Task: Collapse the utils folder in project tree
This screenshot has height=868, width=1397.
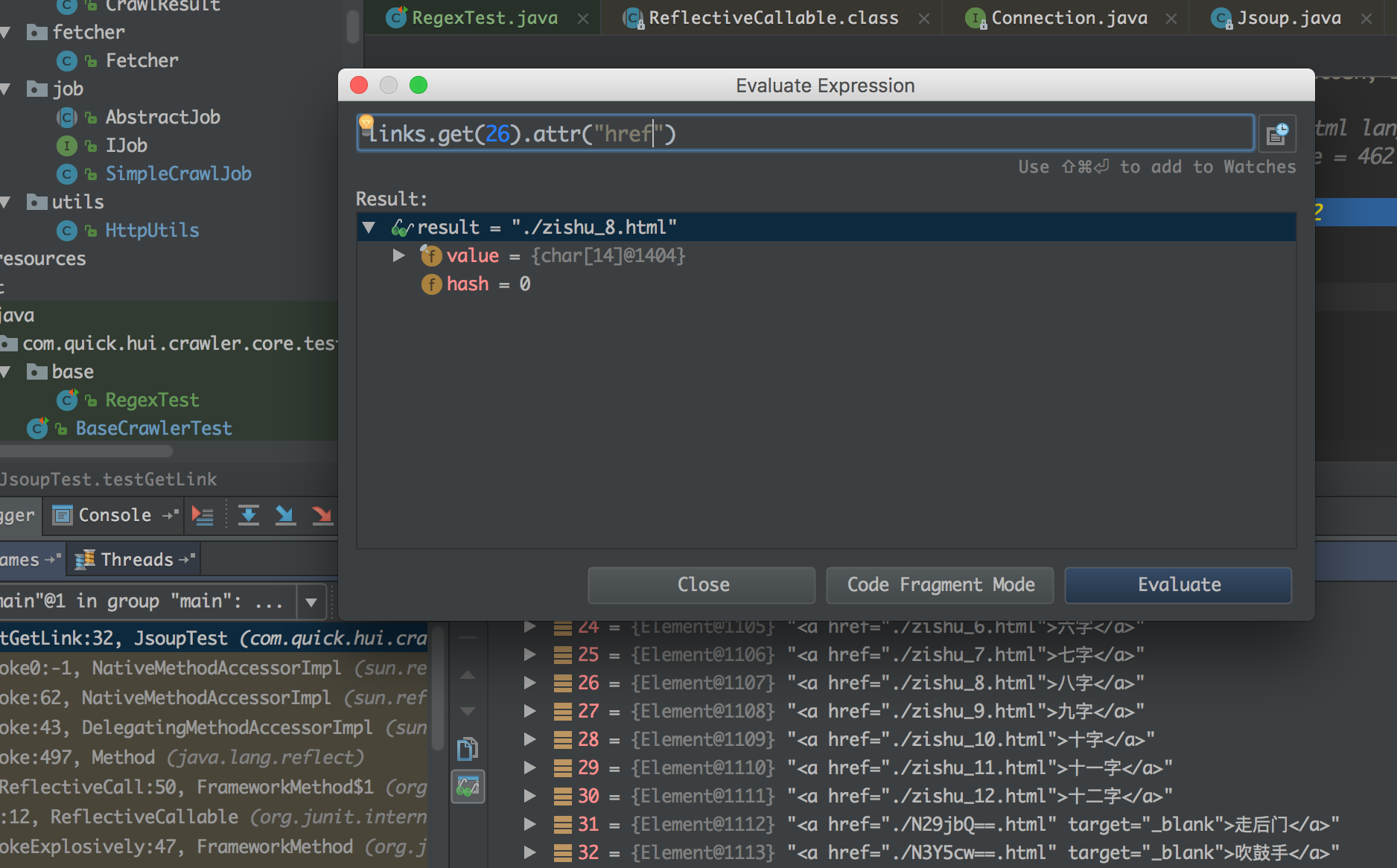Action: (5, 202)
